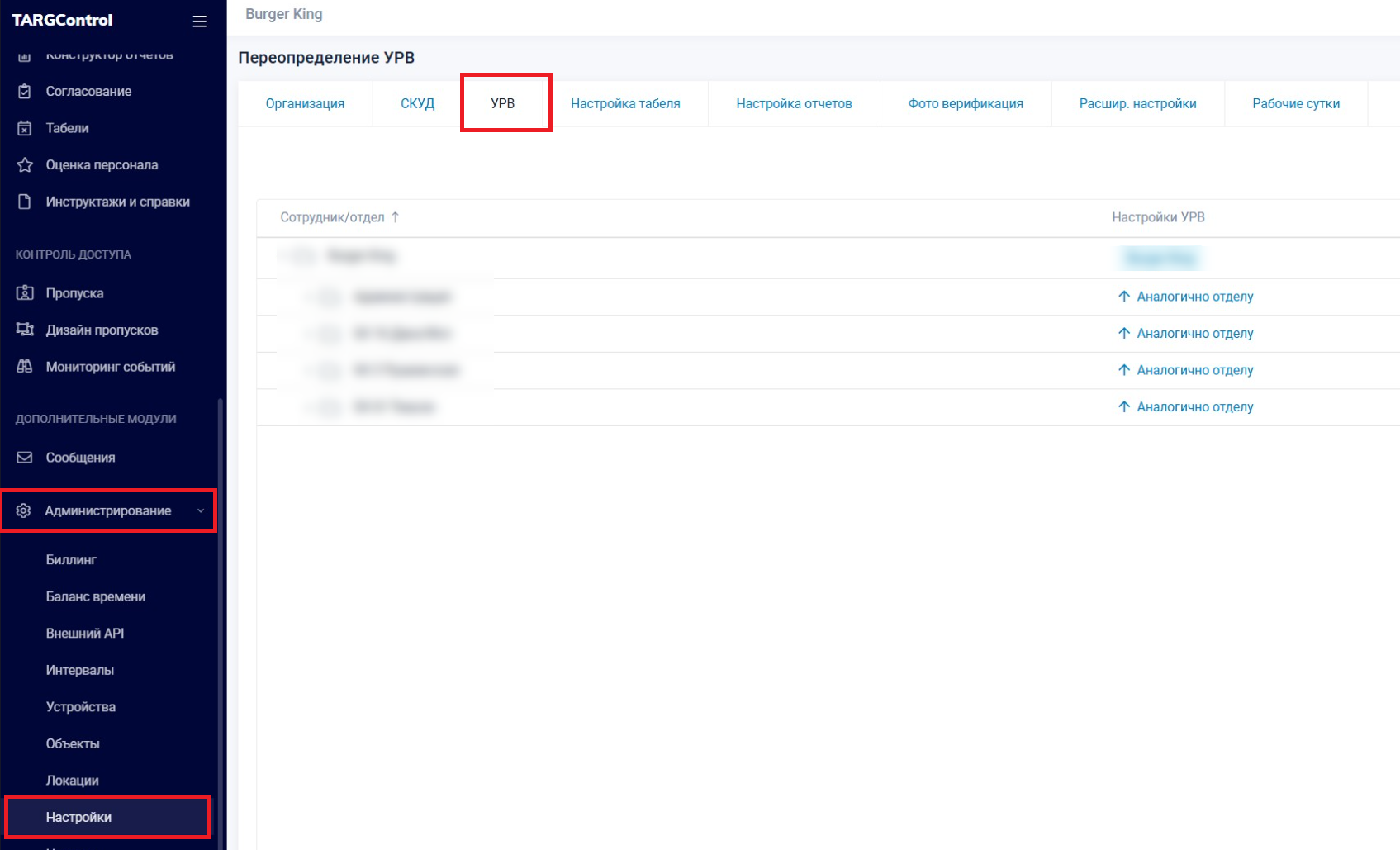This screenshot has width=1400, height=850.
Task: Click the envelope icon for Сообщения
Action: pos(25,457)
